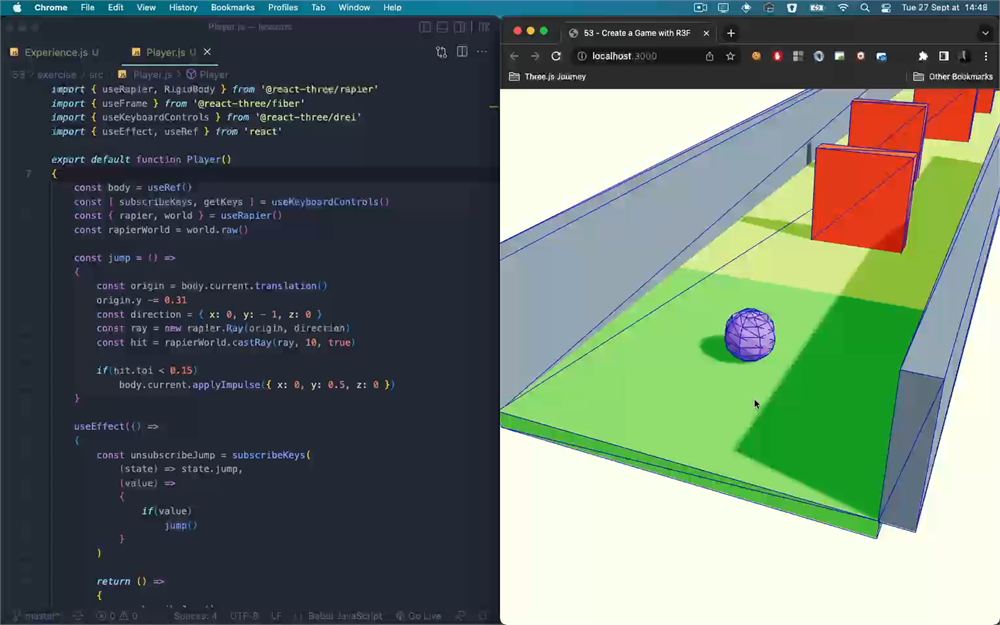Open Chrome application menu in menu bar

[51, 8]
